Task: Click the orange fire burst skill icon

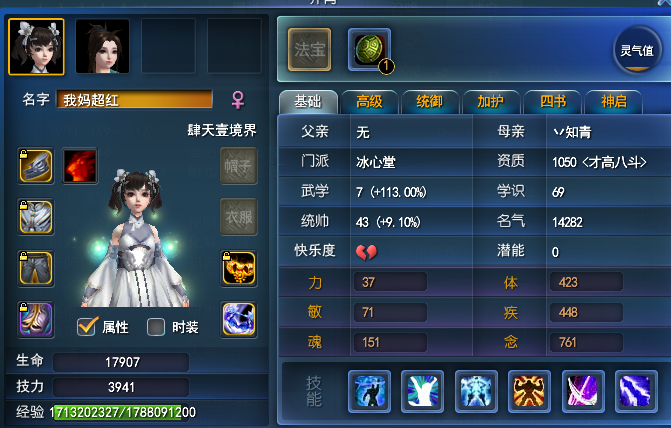Action: (x=529, y=391)
